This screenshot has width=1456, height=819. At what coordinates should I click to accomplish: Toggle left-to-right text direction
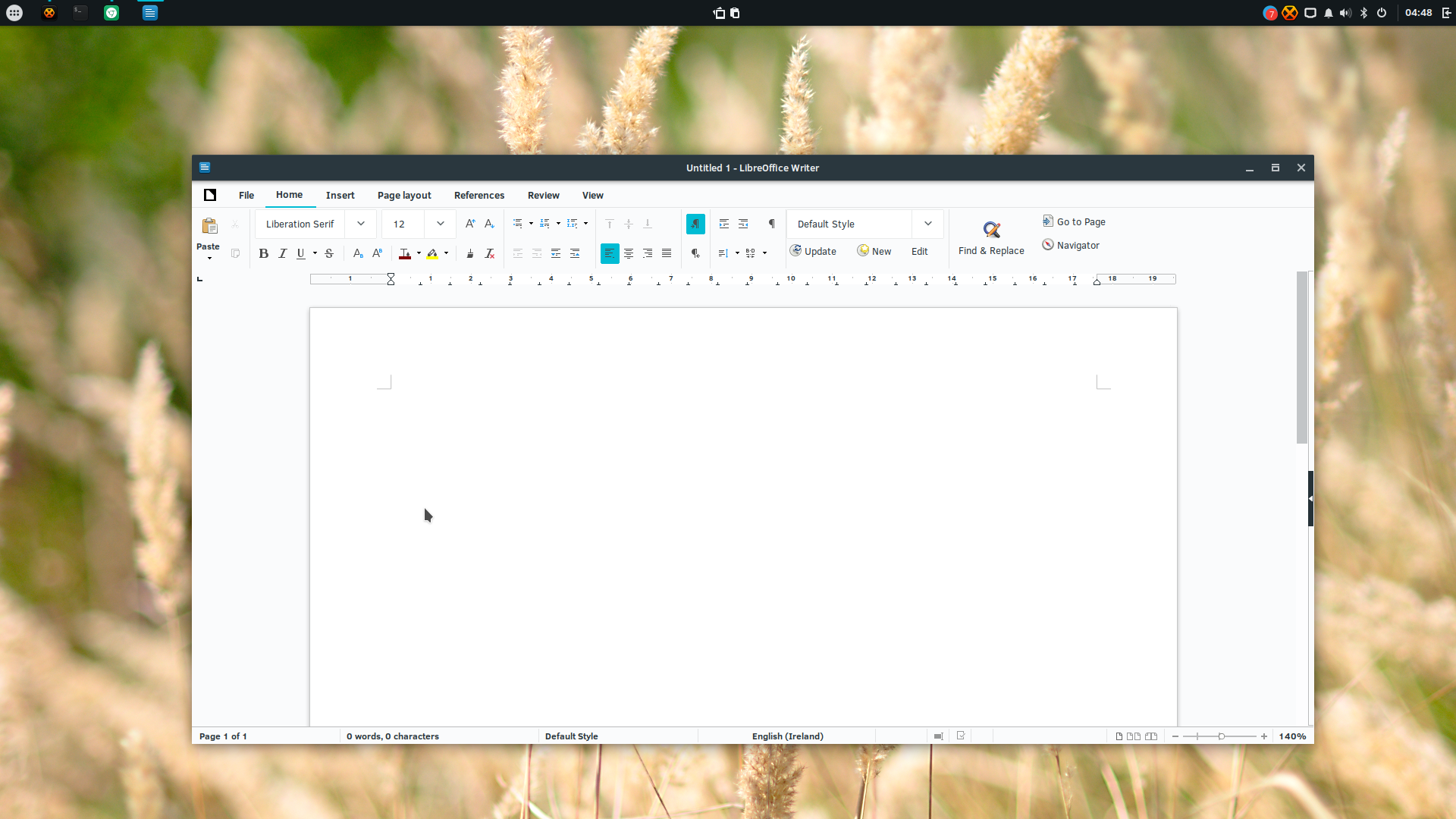[x=695, y=224]
